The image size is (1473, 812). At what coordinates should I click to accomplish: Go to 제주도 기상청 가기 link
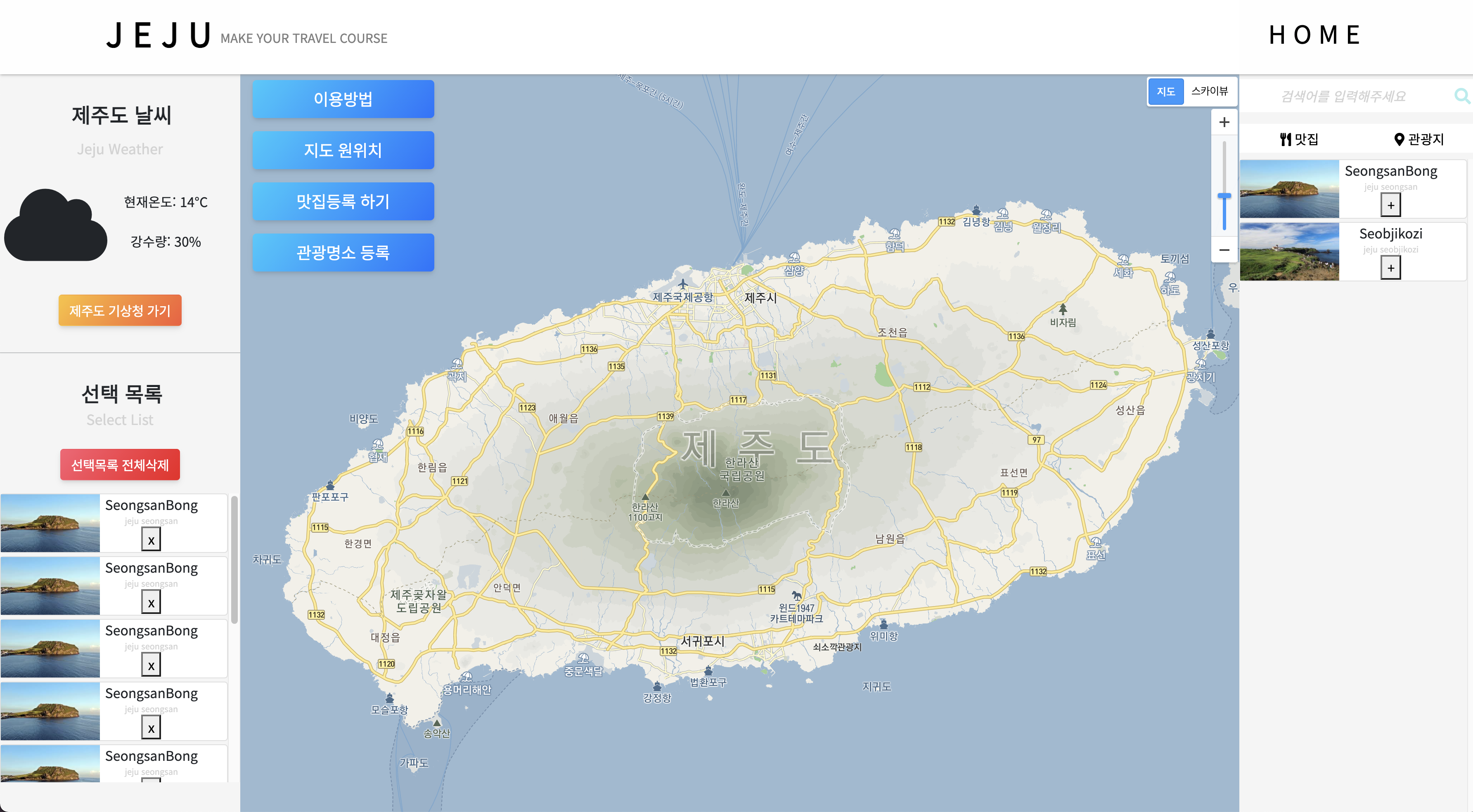pyautogui.click(x=120, y=310)
